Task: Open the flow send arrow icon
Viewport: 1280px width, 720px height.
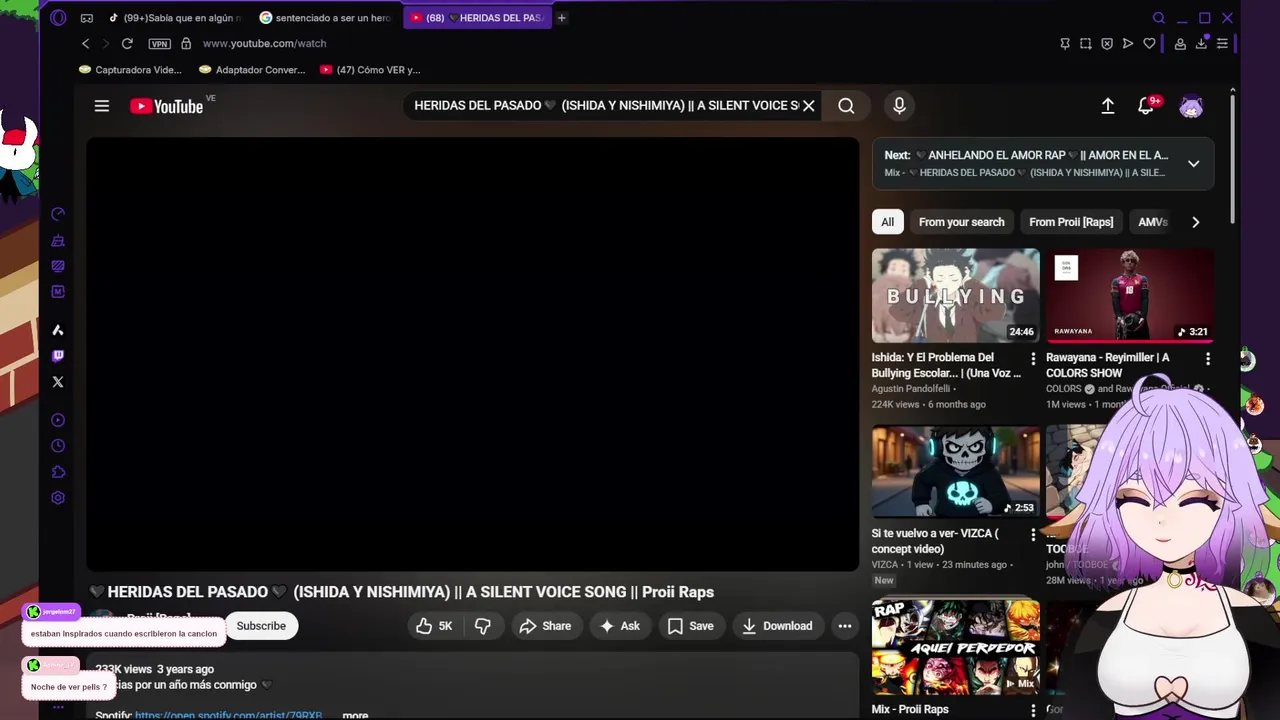Action: 1128,44
